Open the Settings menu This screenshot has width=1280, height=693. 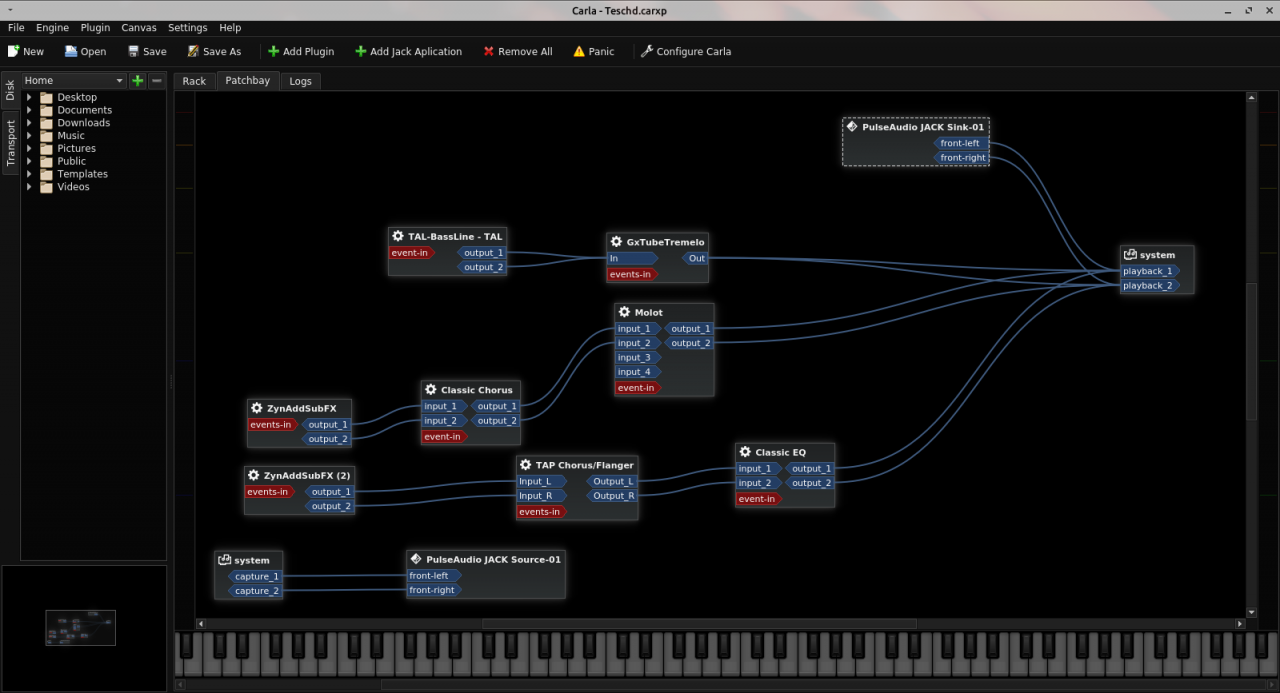click(x=187, y=28)
